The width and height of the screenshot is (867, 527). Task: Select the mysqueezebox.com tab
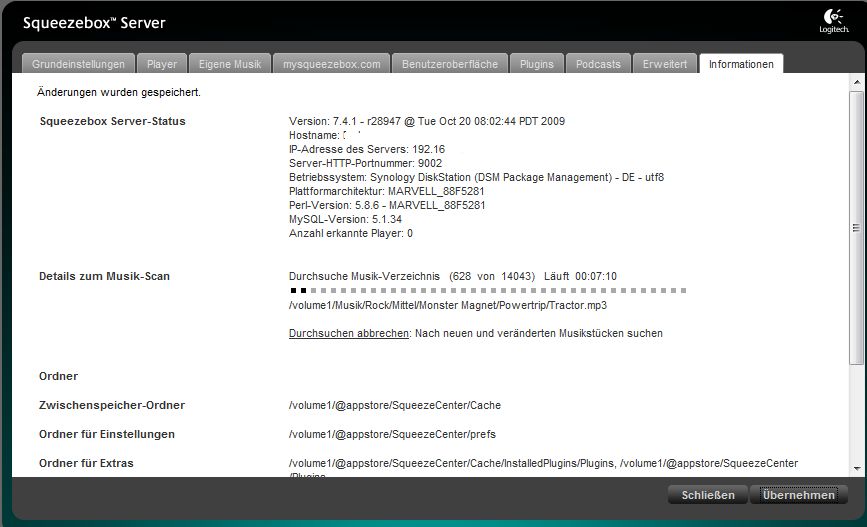click(x=329, y=64)
